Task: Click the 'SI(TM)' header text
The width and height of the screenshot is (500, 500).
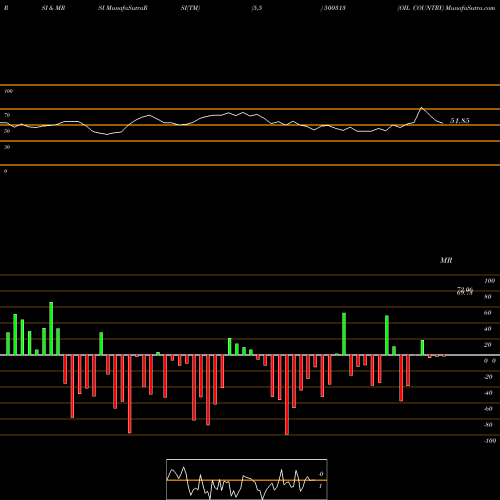Action: pyautogui.click(x=190, y=8)
